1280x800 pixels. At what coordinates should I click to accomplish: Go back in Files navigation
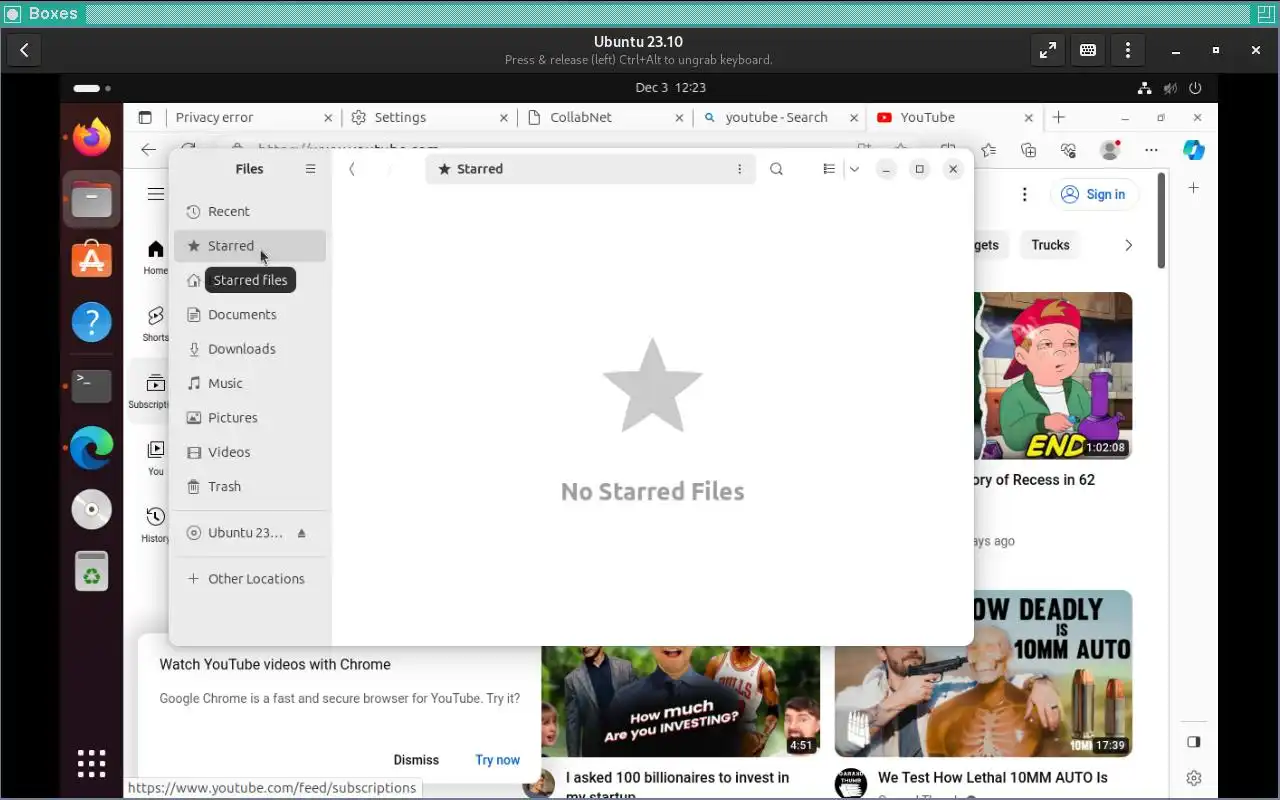pos(352,169)
